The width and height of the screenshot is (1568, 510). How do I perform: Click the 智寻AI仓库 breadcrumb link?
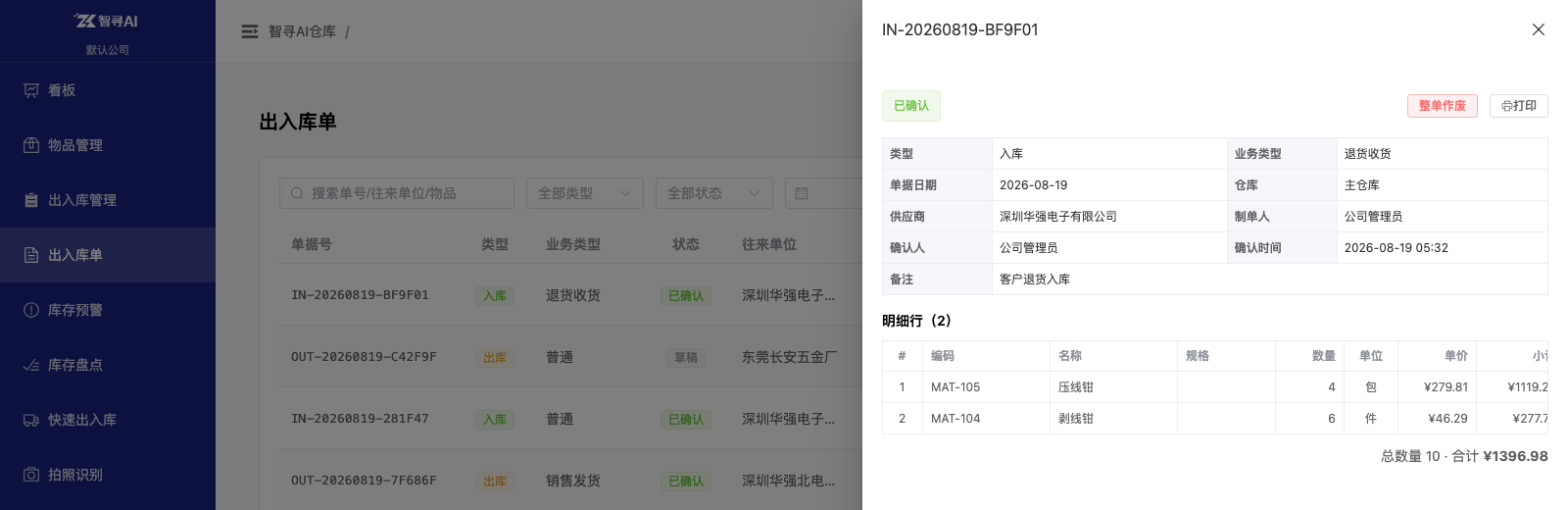[302, 31]
